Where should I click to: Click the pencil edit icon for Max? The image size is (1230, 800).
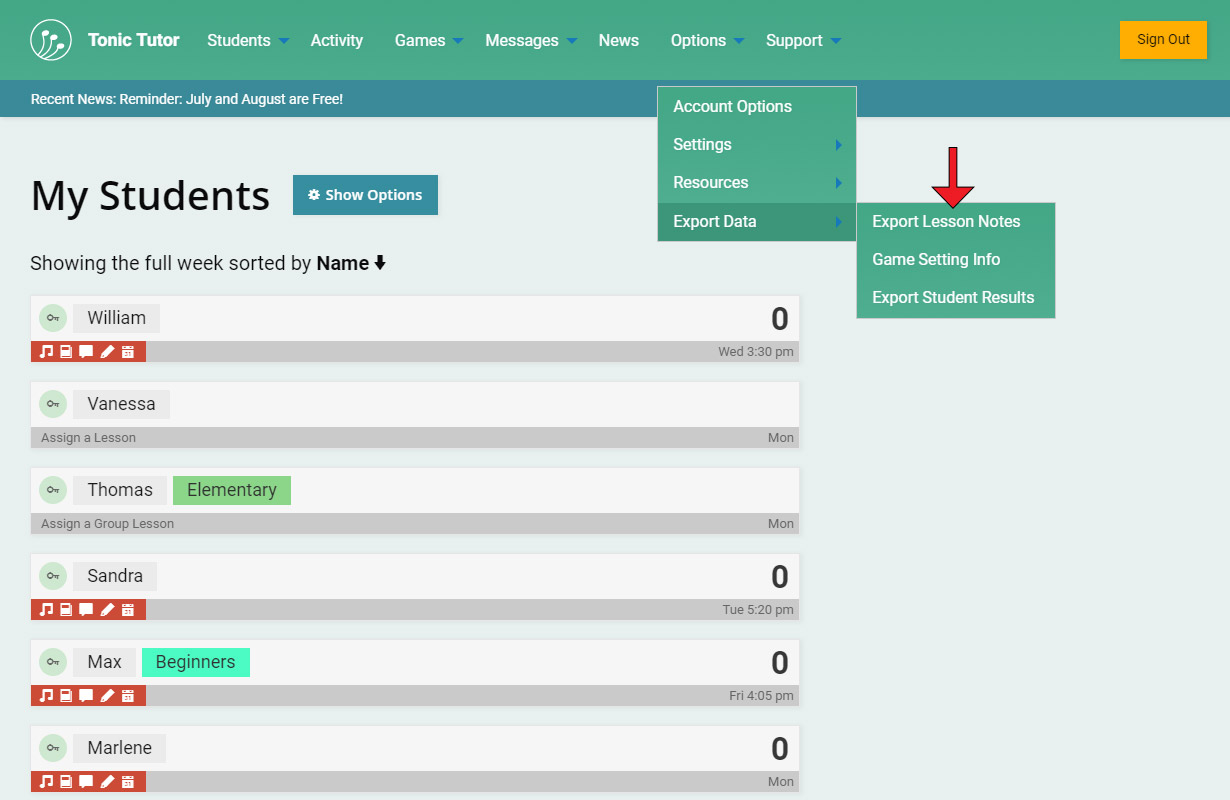coord(107,696)
